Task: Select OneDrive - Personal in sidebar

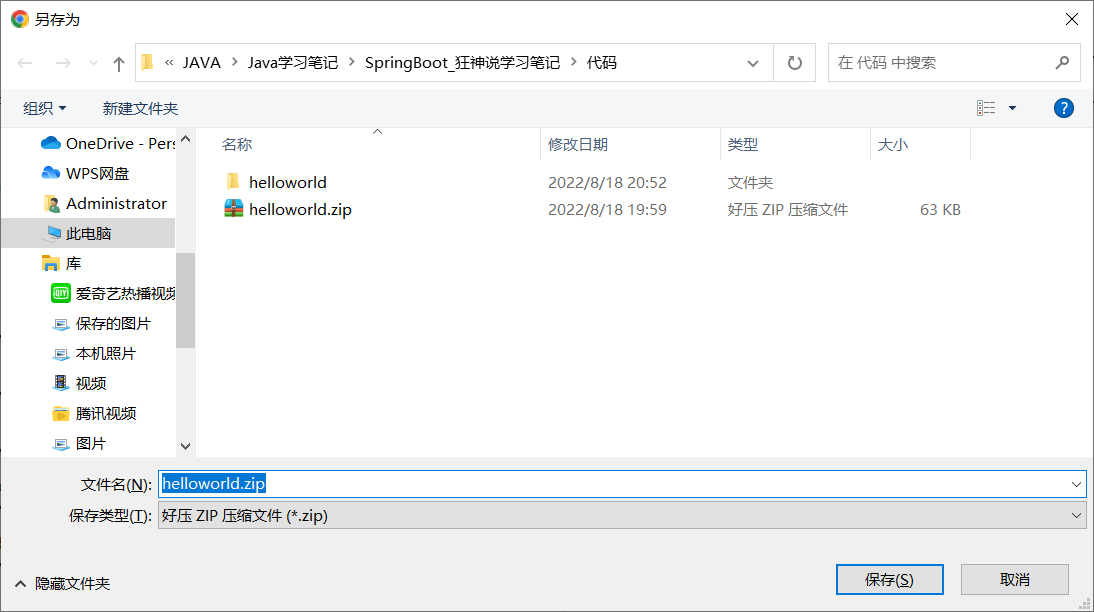Action: (108, 143)
